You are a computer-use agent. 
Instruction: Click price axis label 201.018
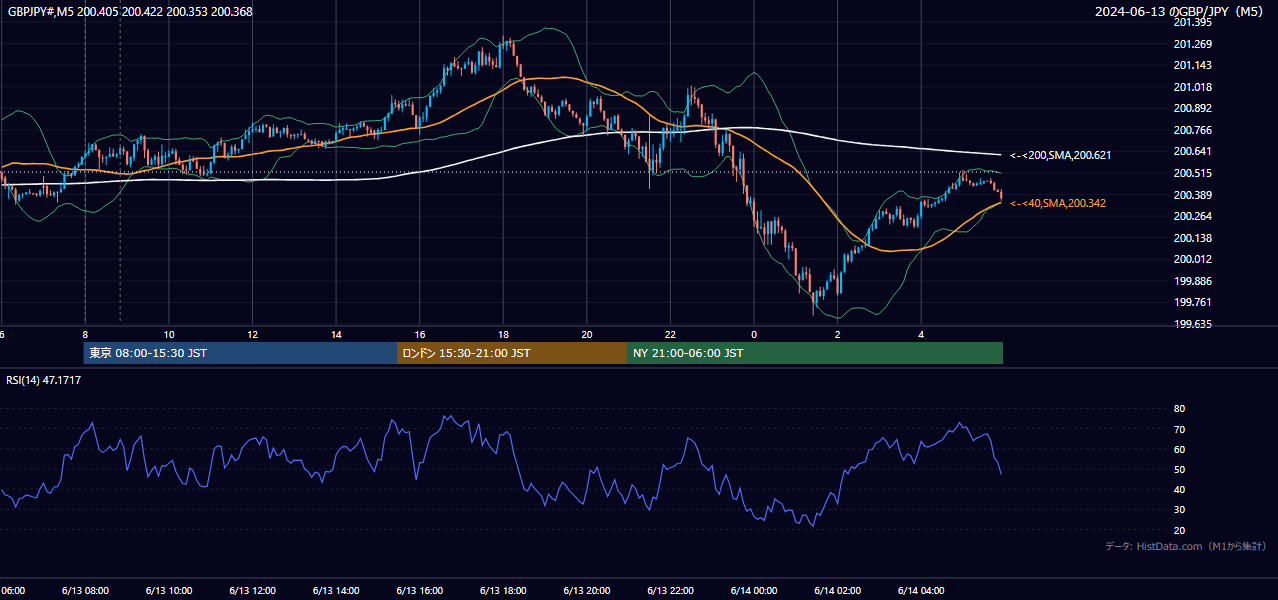click(1193, 87)
